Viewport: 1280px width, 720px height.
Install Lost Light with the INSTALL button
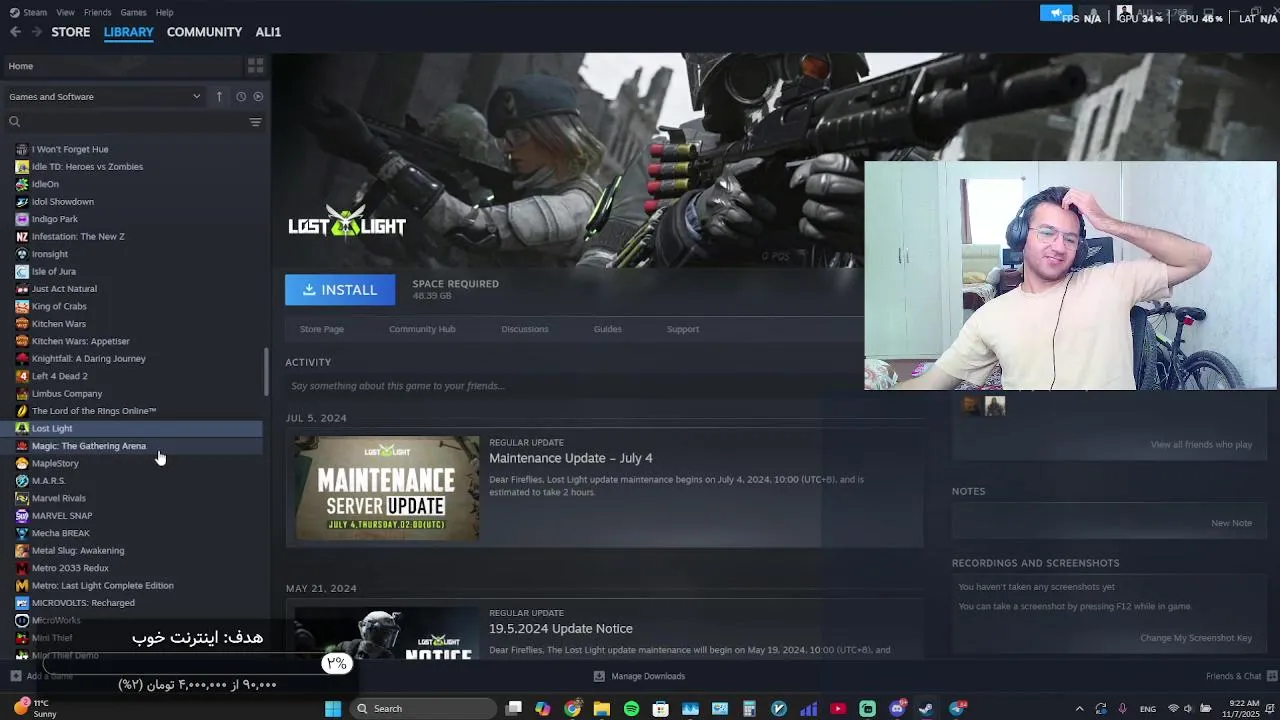pos(340,290)
